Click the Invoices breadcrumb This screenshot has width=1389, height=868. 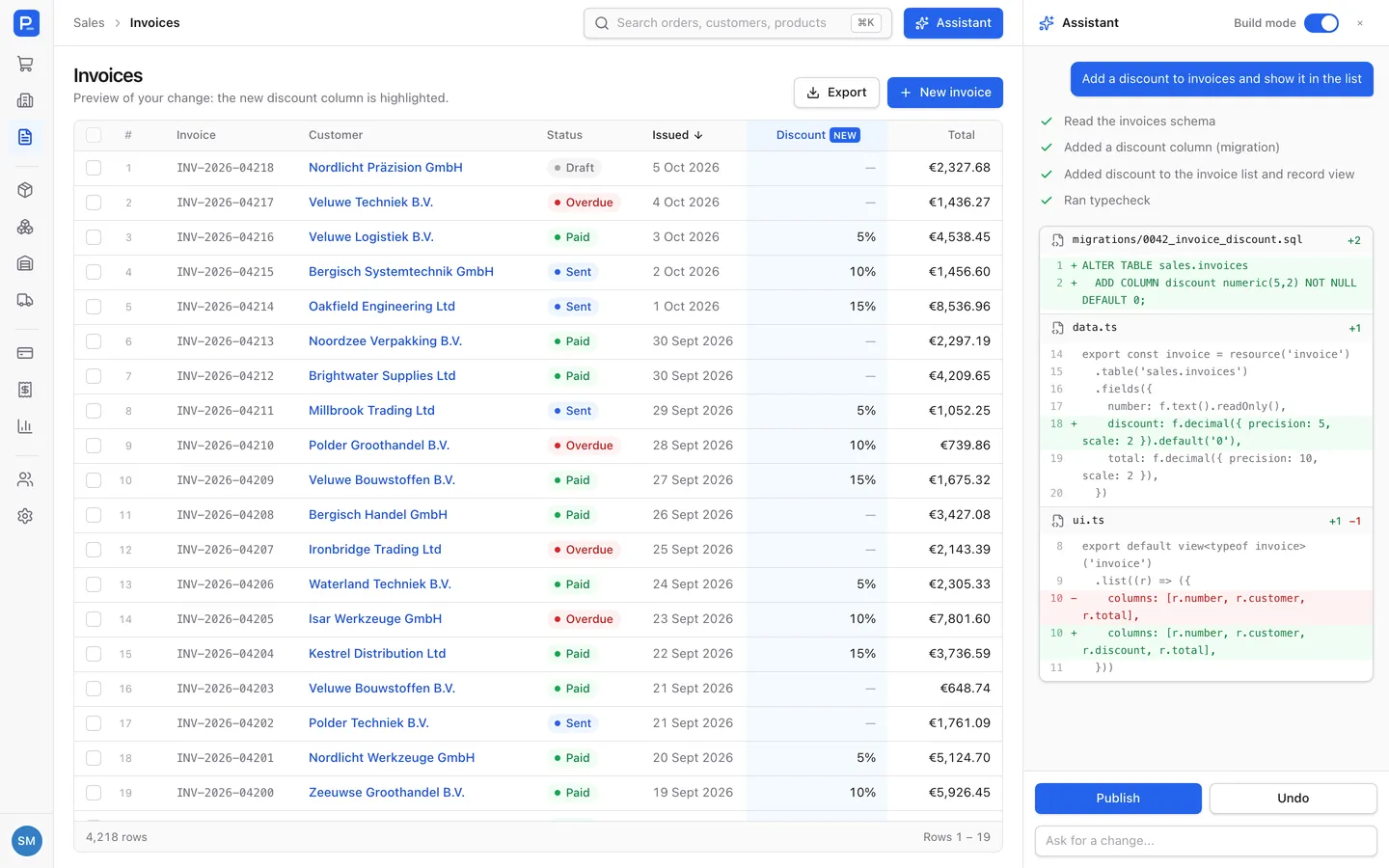click(154, 23)
